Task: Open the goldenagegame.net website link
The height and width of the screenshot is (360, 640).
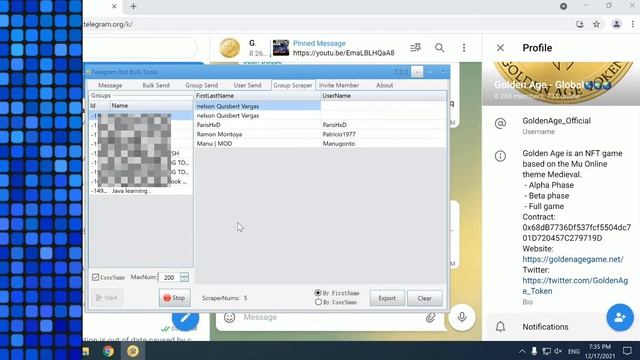Action: click(573, 259)
